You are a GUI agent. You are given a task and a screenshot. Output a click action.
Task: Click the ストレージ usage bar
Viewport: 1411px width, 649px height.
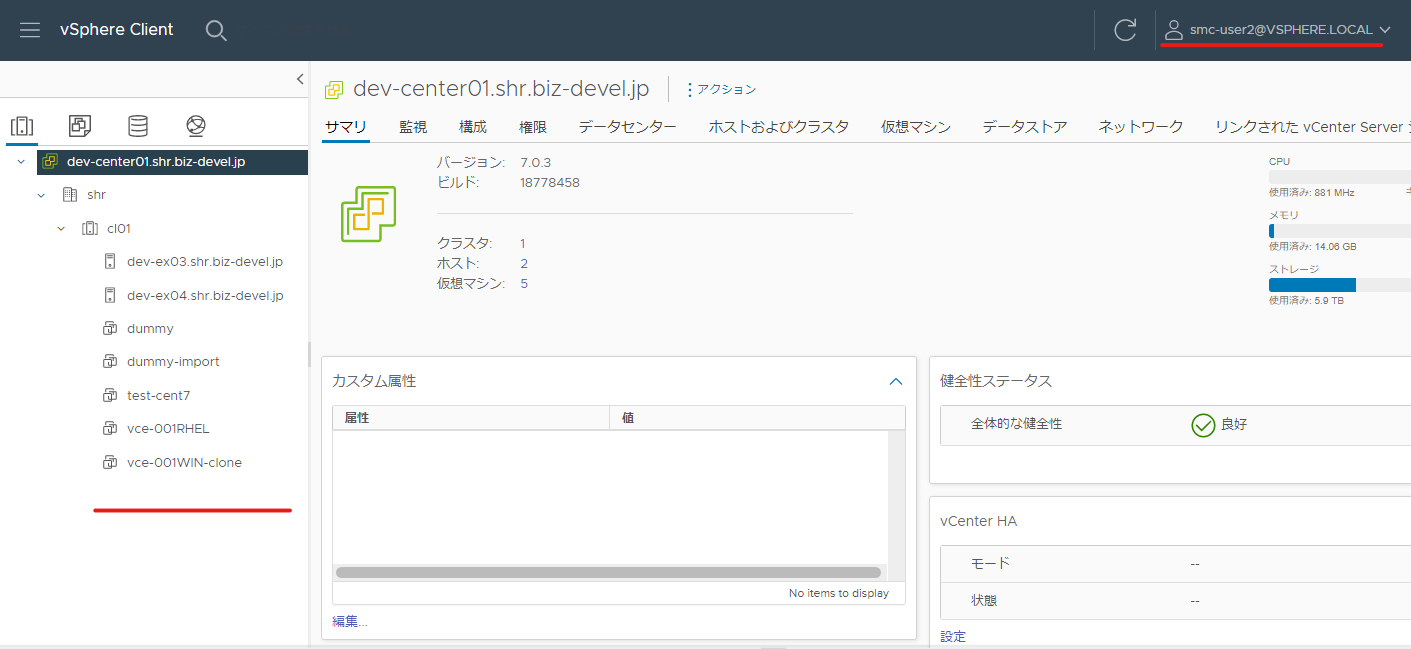pos(1340,285)
